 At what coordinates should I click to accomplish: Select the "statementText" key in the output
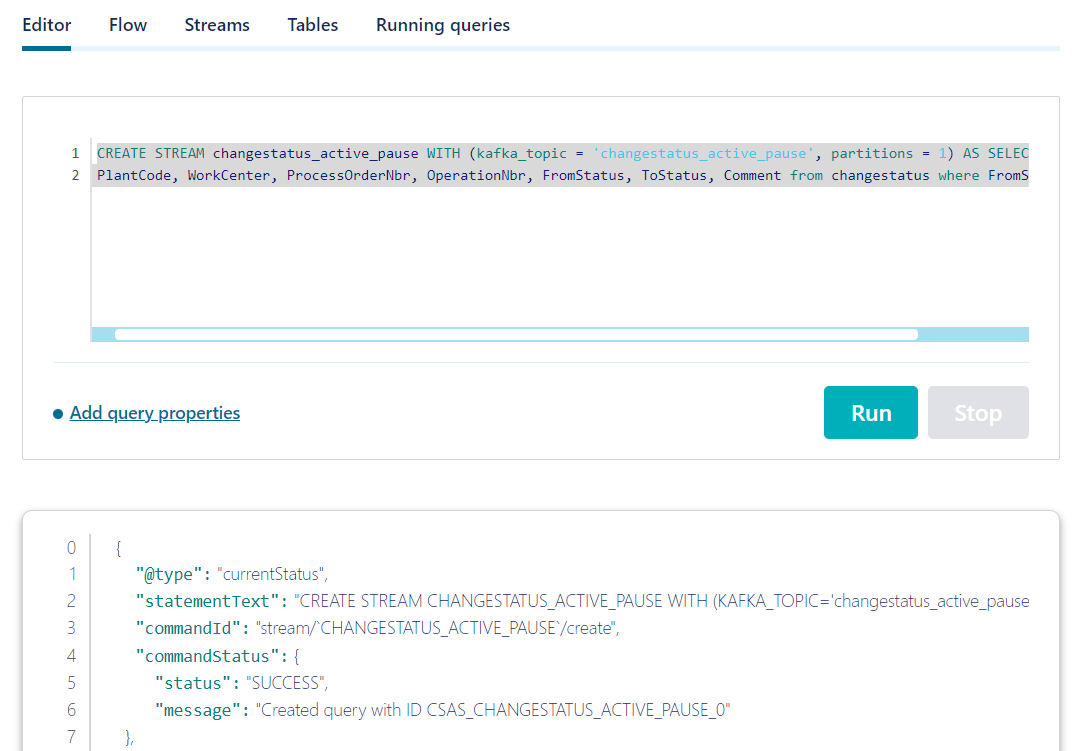207,601
